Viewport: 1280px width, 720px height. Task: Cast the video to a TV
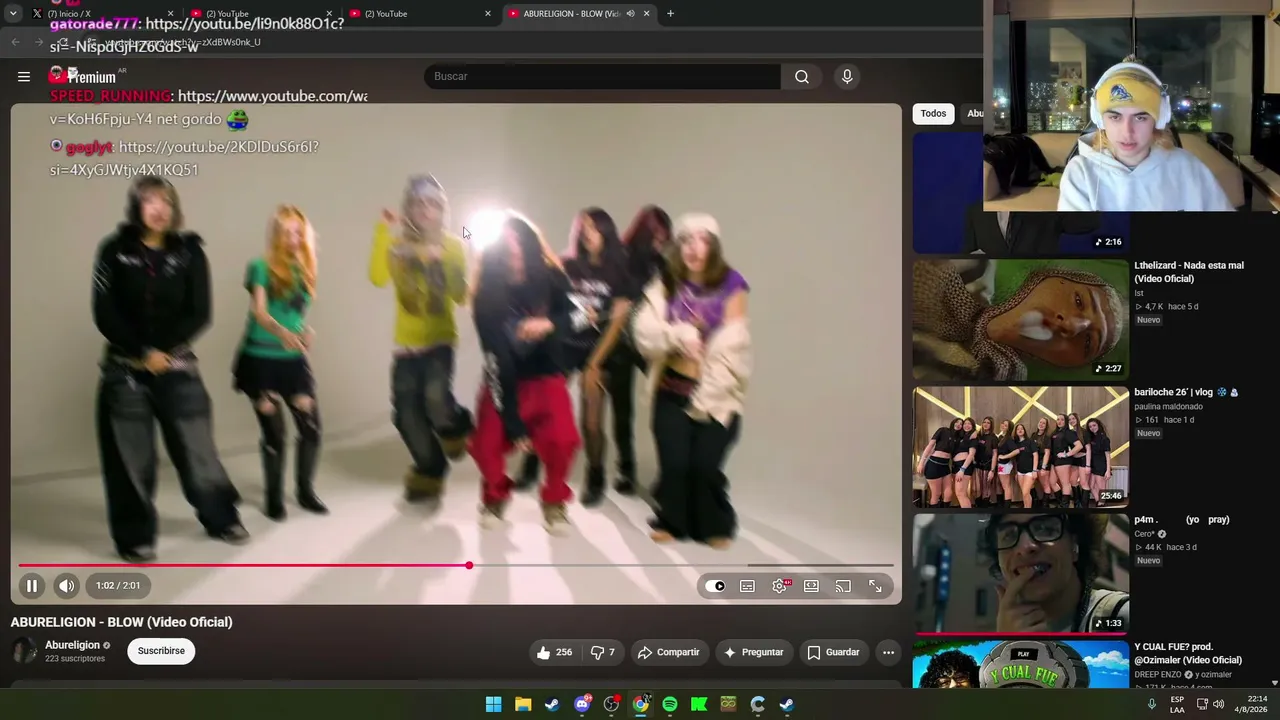tap(843, 586)
